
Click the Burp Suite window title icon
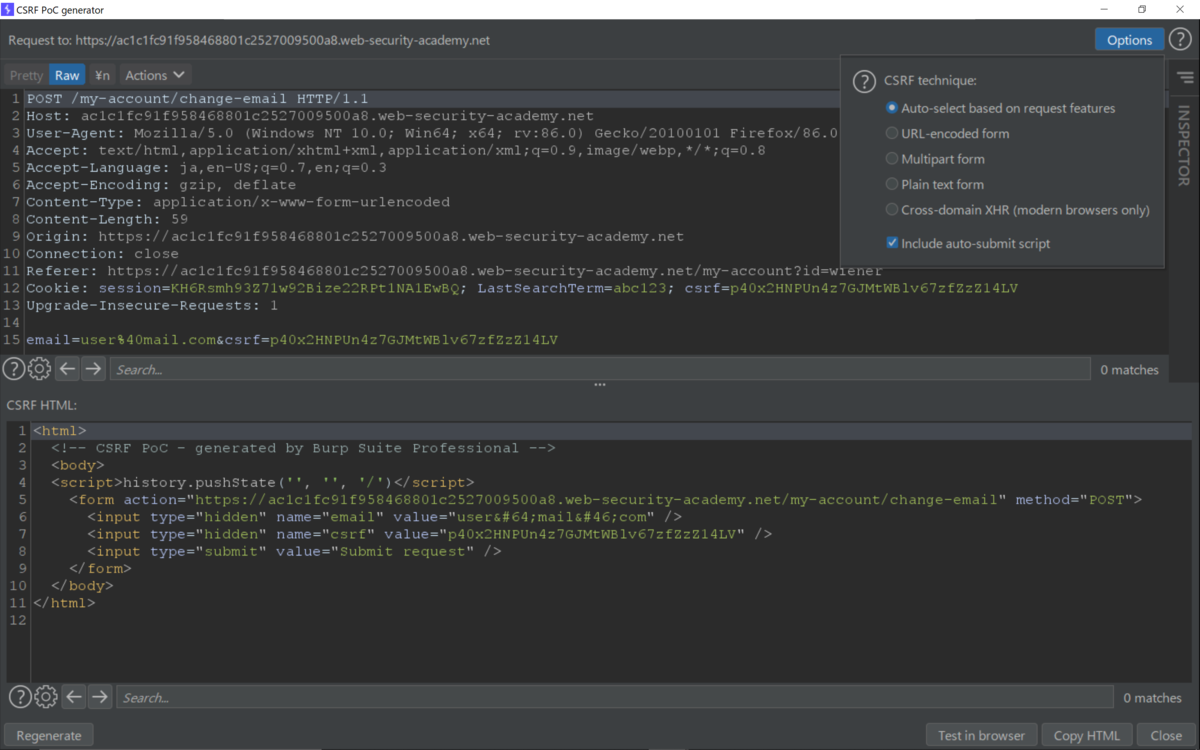[x=8, y=9]
